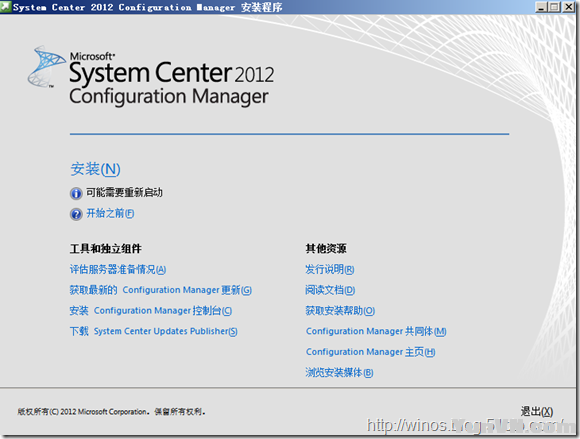This screenshot has width=580, height=439.
Task: Click the copyright notice text
Action: [x=111, y=412]
